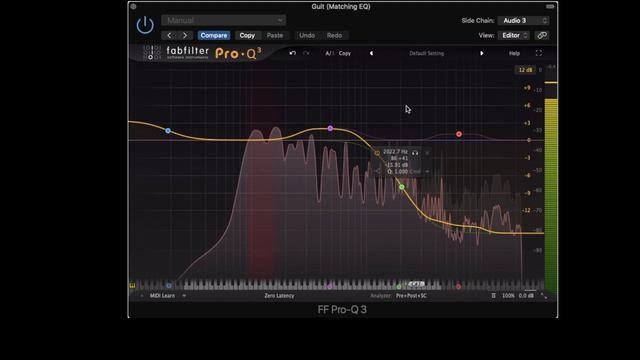This screenshot has width=640, height=360.
Task: Click the green band marker on keyboard
Action: pyautogui.click(x=399, y=287)
